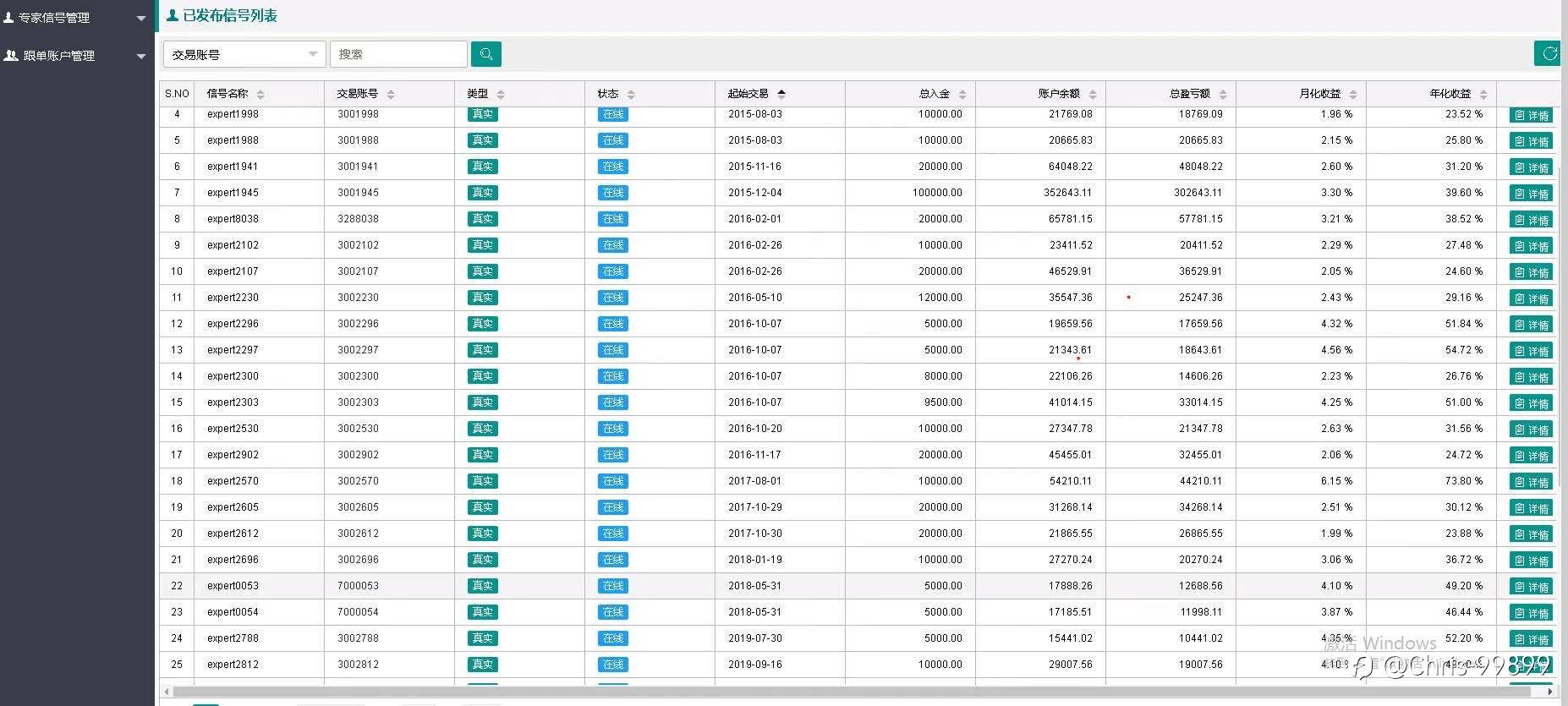The image size is (1568, 706).
Task: Click profit value 302643.11
Action: 1198,193
